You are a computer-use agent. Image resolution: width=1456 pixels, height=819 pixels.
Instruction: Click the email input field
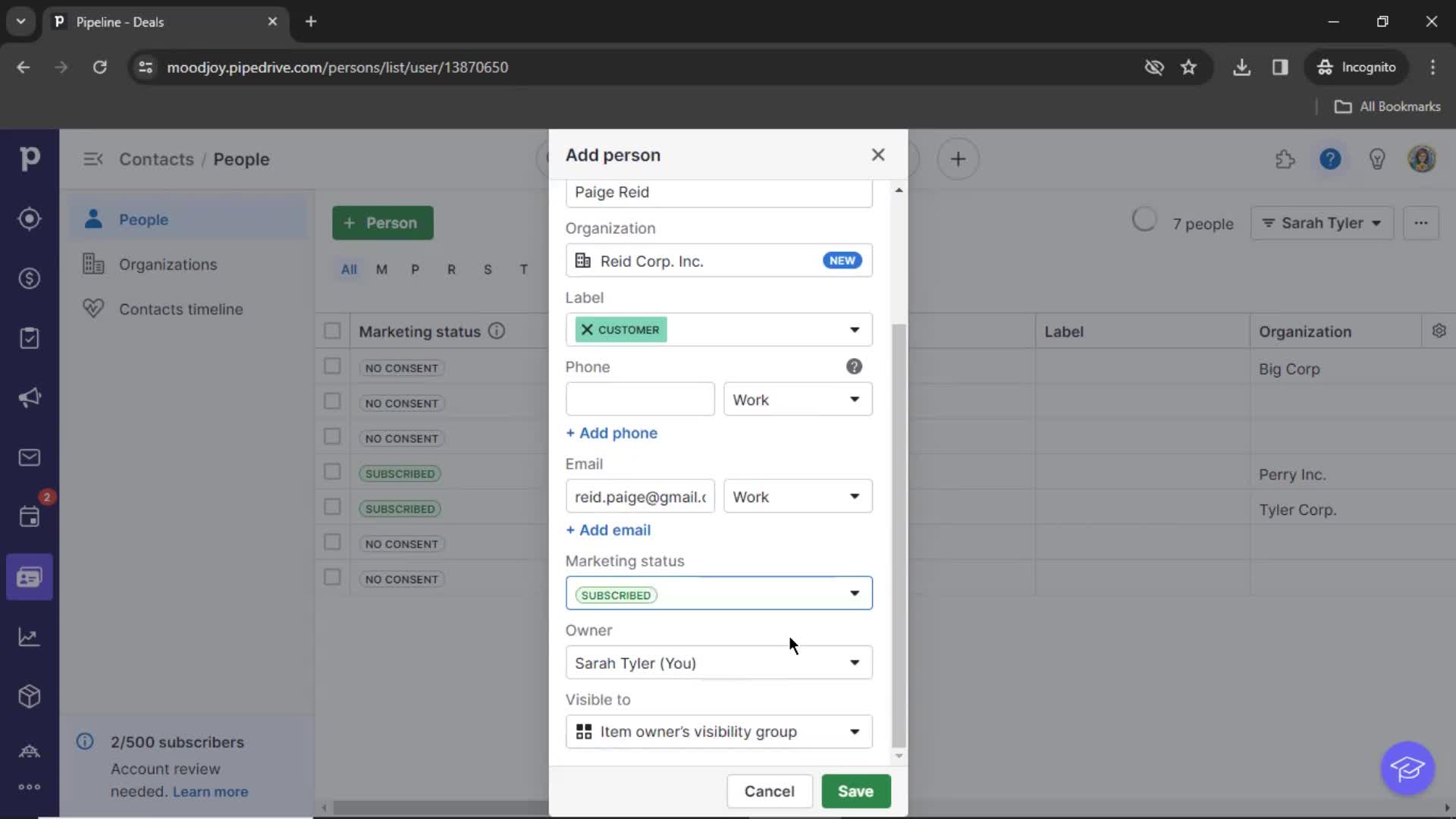click(639, 497)
